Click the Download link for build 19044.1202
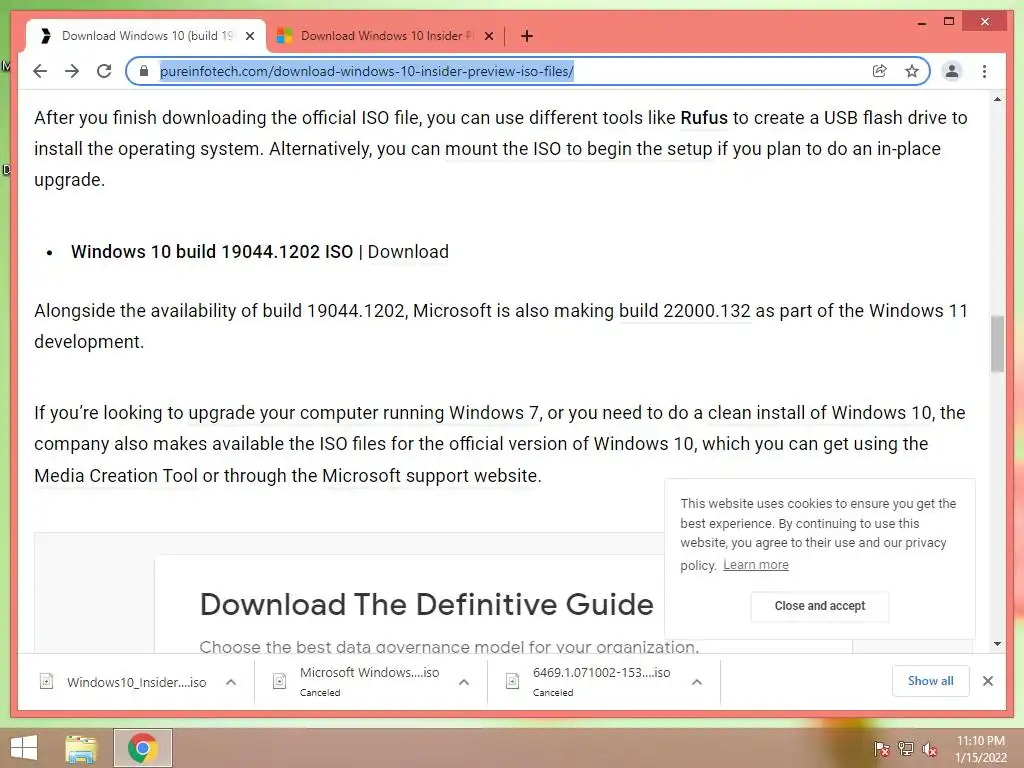The height and width of the screenshot is (768, 1024). [x=408, y=252]
